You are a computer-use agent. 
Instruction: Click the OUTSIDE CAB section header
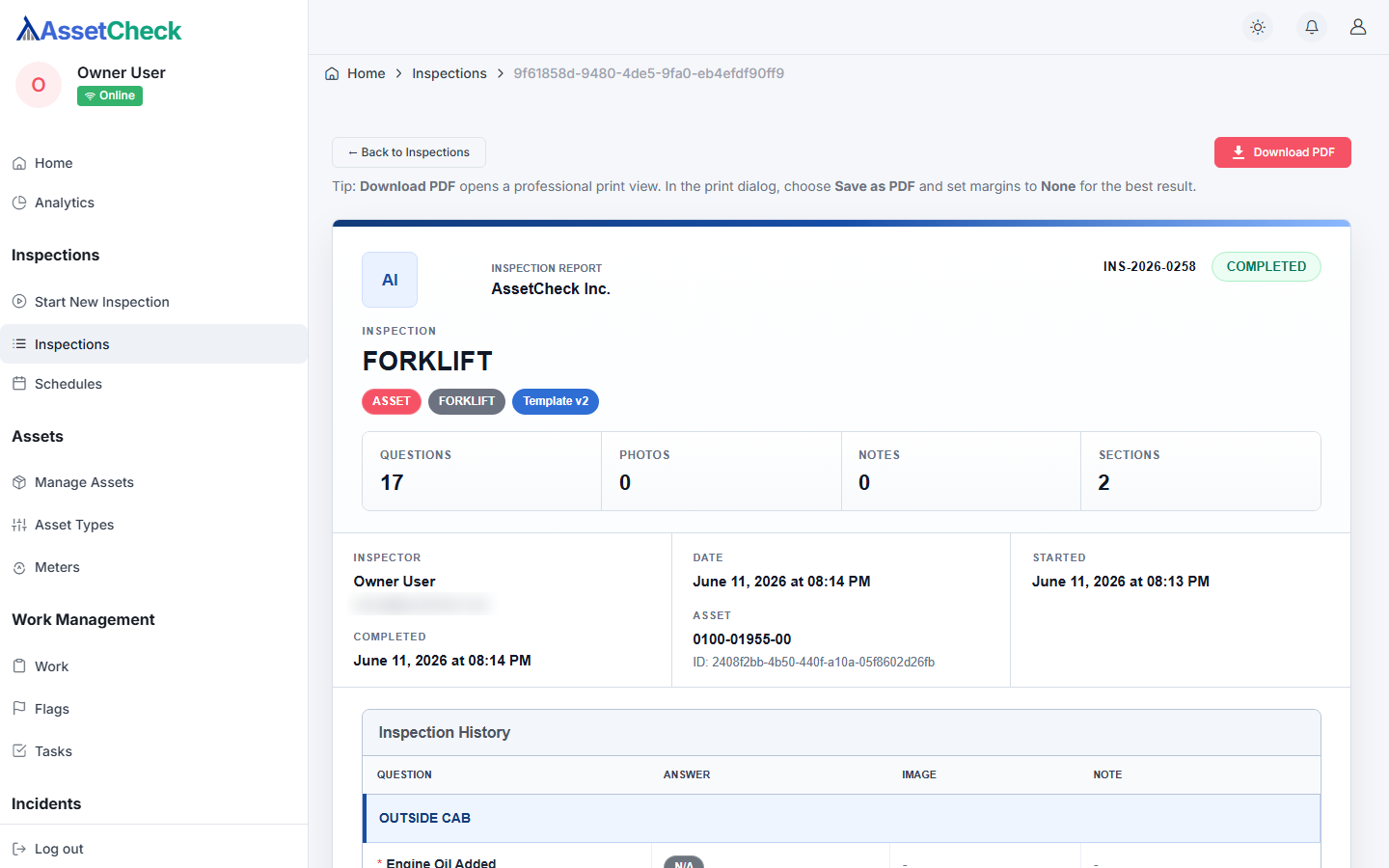841,818
